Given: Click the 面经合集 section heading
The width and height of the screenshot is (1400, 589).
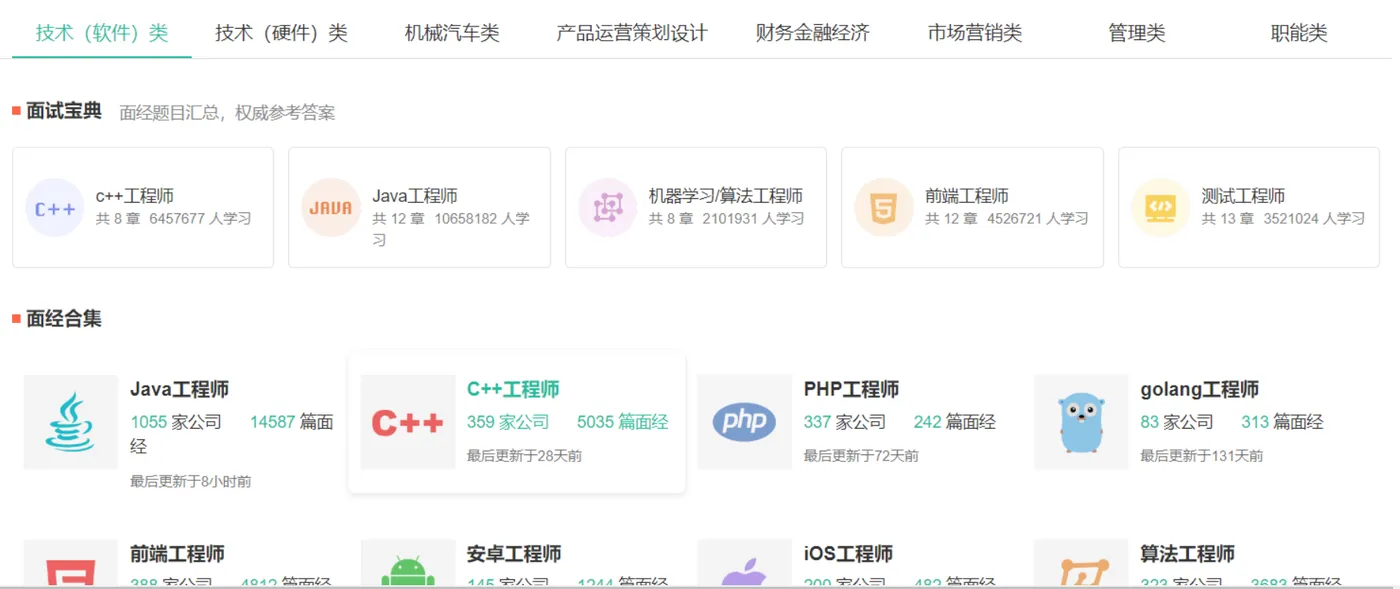Looking at the screenshot, I should [x=64, y=319].
